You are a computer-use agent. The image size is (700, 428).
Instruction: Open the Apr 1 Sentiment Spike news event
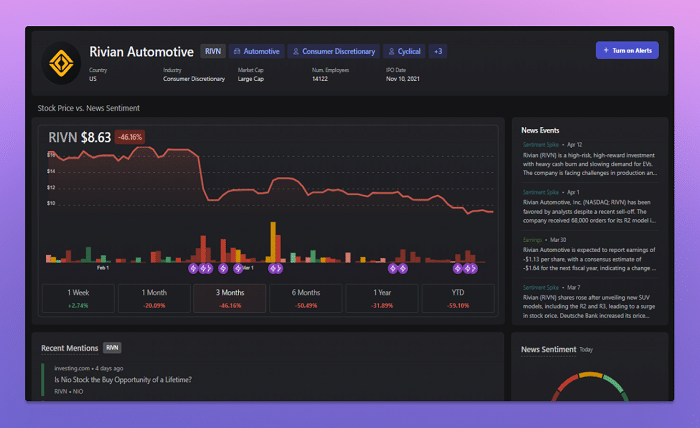[590, 207]
